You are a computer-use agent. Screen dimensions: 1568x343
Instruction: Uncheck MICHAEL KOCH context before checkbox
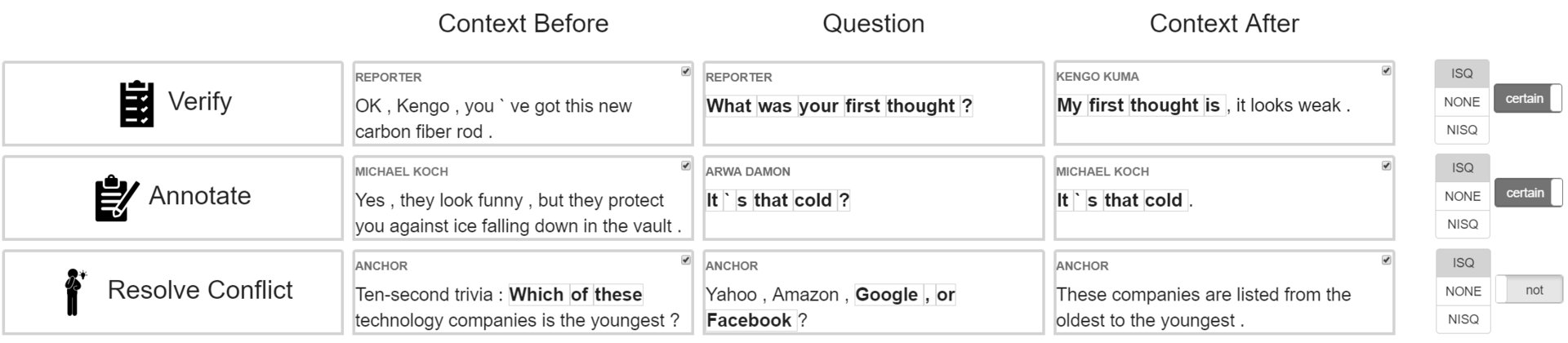pyautogui.click(x=686, y=166)
